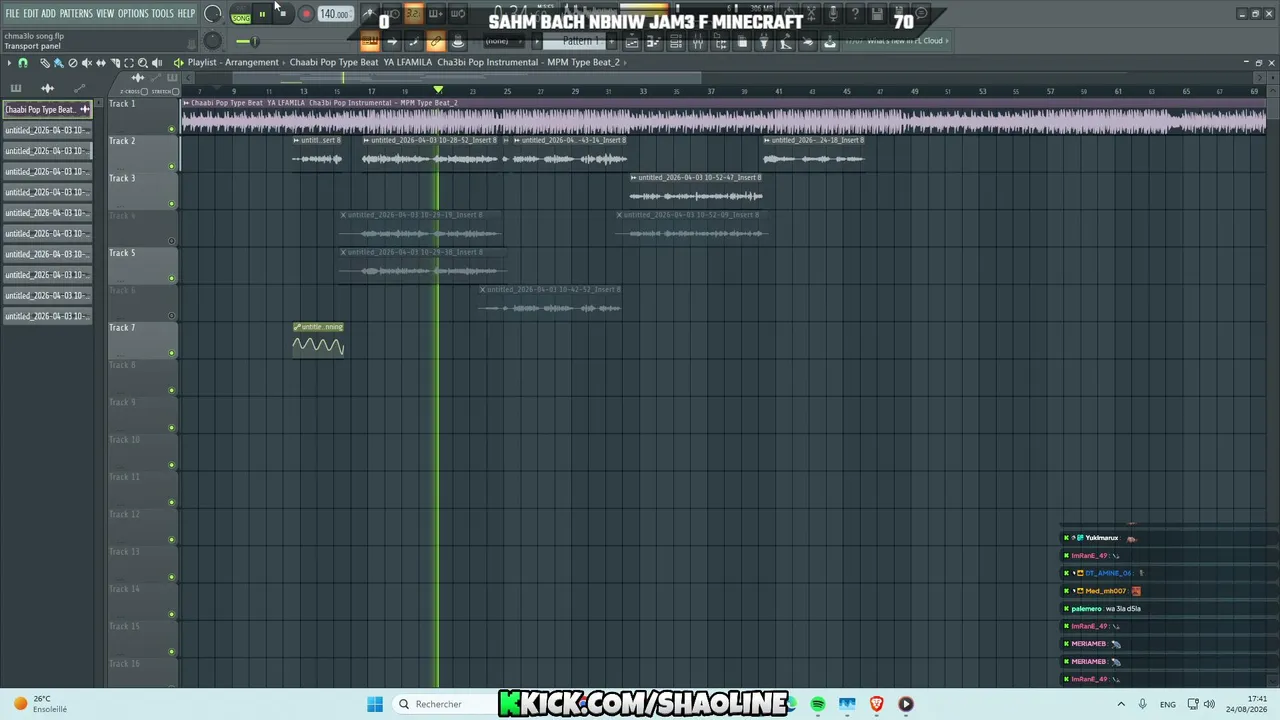
Task: Open the mixer view icon in toolbar
Action: click(x=698, y=42)
